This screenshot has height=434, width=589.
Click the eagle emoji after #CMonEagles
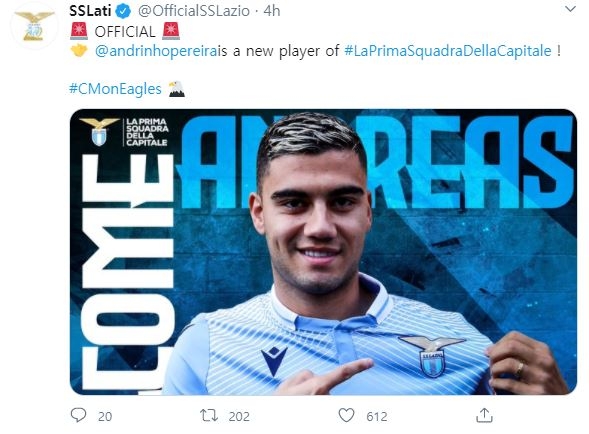tap(176, 89)
